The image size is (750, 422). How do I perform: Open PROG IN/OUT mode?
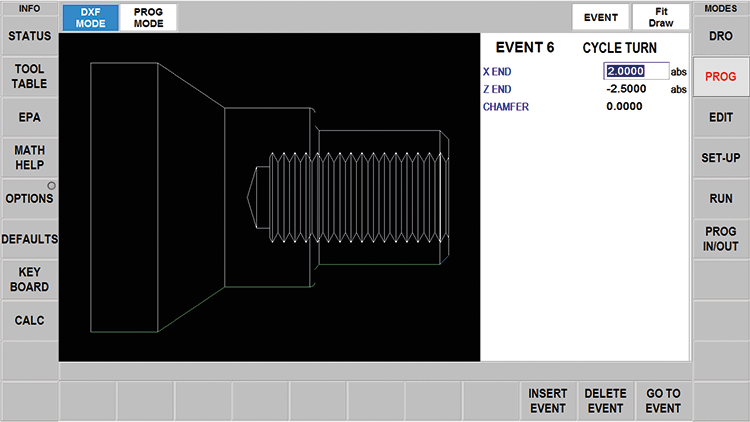pyautogui.click(x=721, y=239)
